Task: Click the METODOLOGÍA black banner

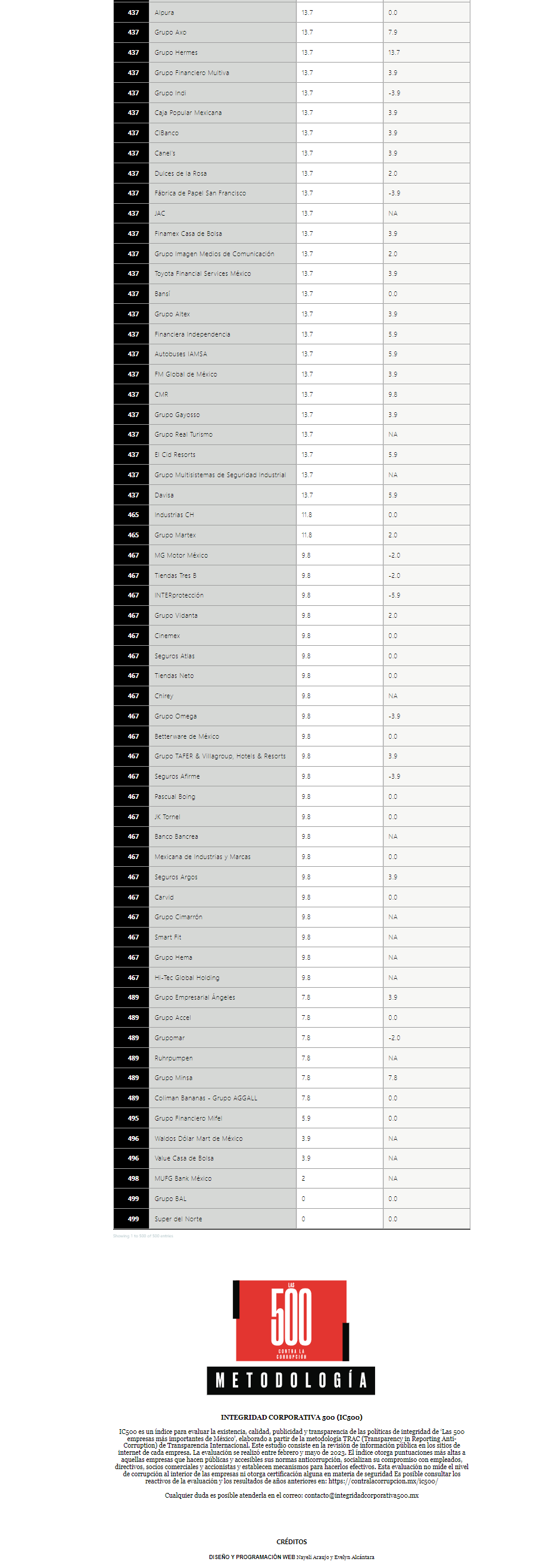Action: click(291, 1380)
